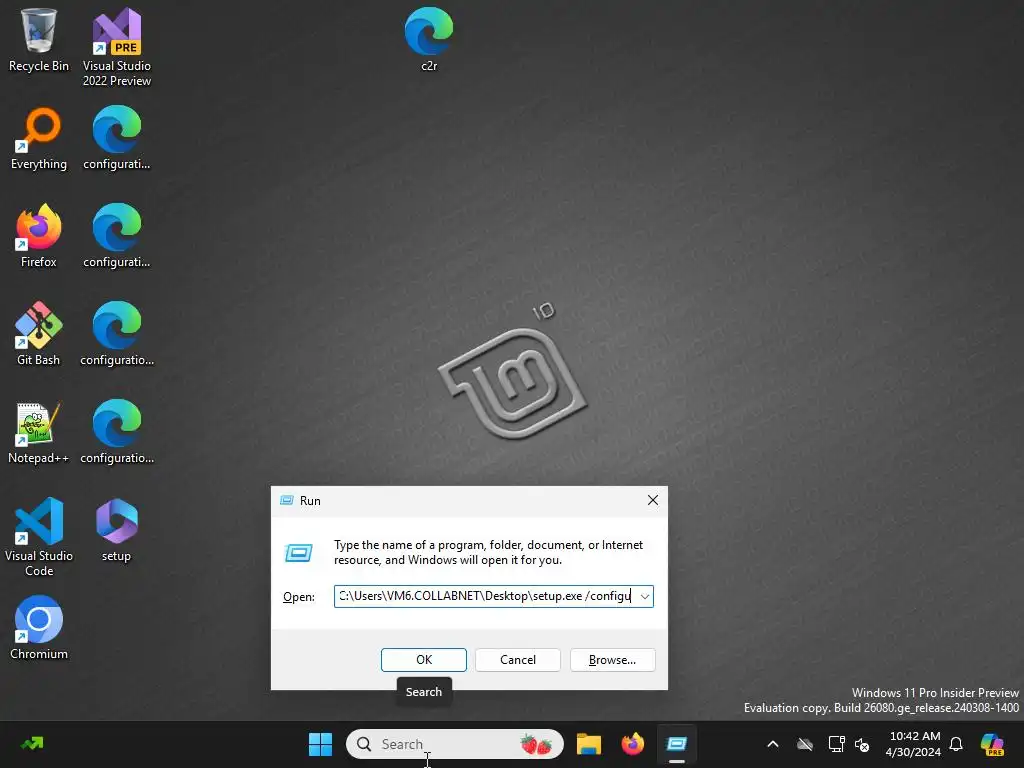Open the notification bell icon

956,744
